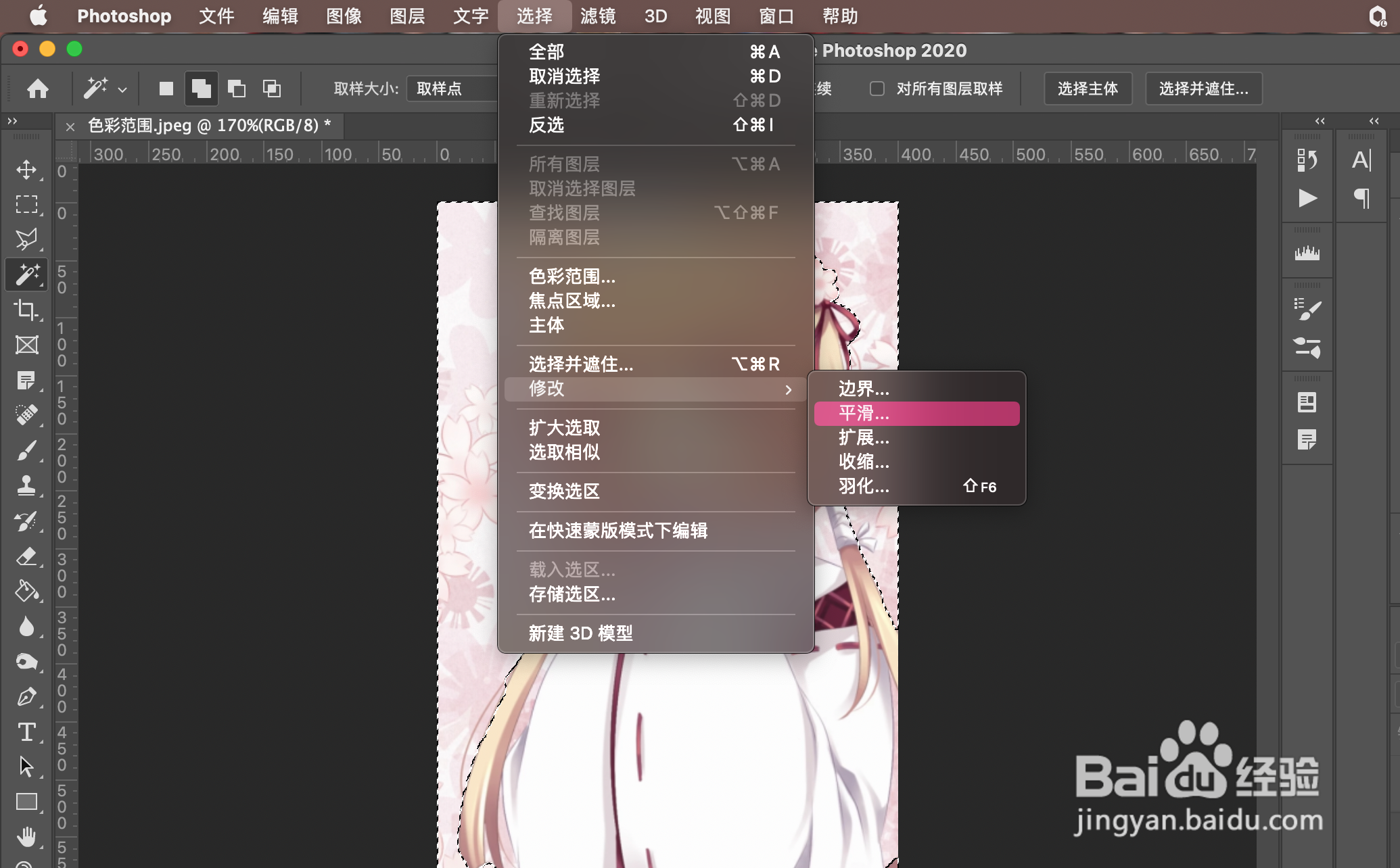Select the Brush tool
The height and width of the screenshot is (868, 1400).
pos(26,450)
